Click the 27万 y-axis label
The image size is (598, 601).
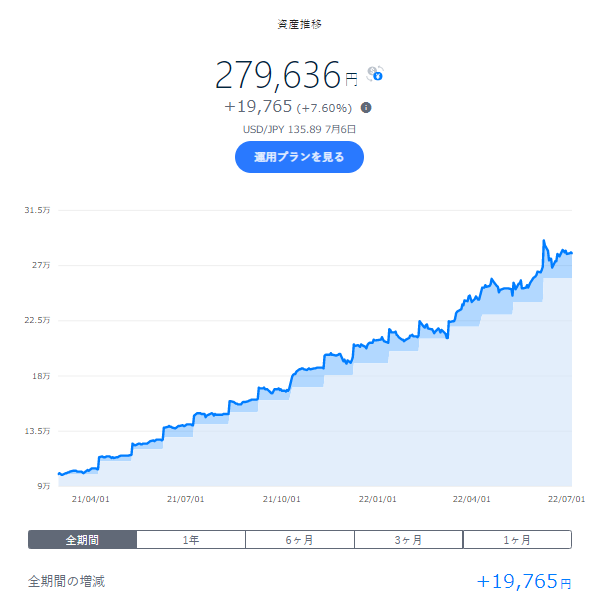click(x=41, y=265)
